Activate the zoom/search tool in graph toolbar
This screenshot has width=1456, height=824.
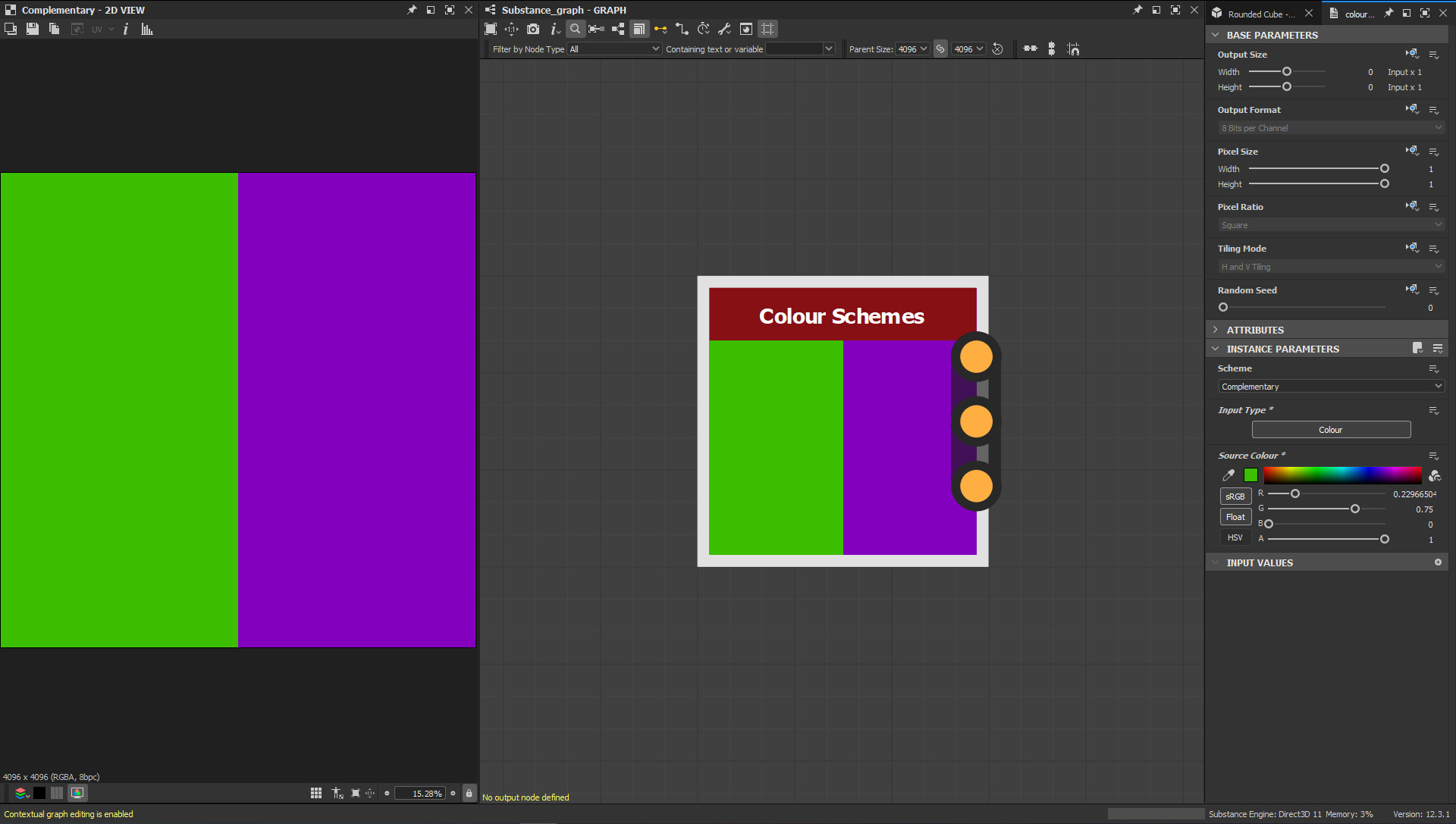(x=576, y=29)
